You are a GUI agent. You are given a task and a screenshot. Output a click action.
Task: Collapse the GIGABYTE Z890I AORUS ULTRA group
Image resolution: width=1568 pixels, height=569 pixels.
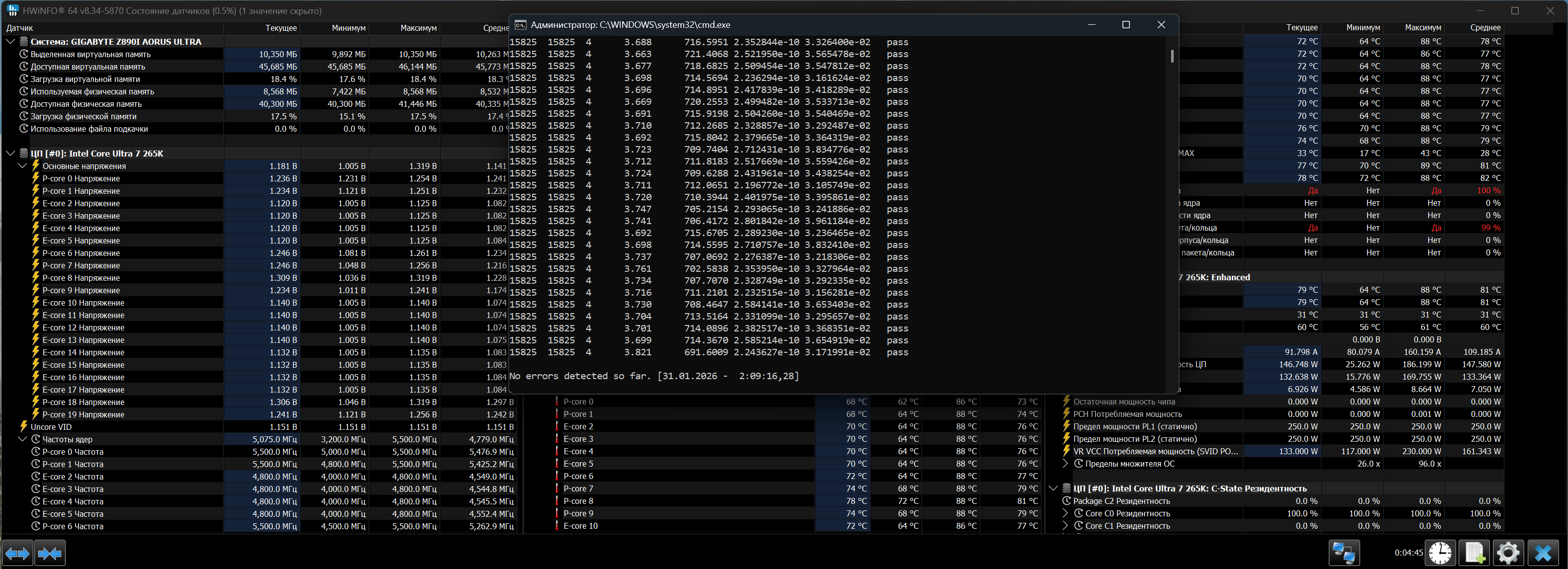point(10,42)
